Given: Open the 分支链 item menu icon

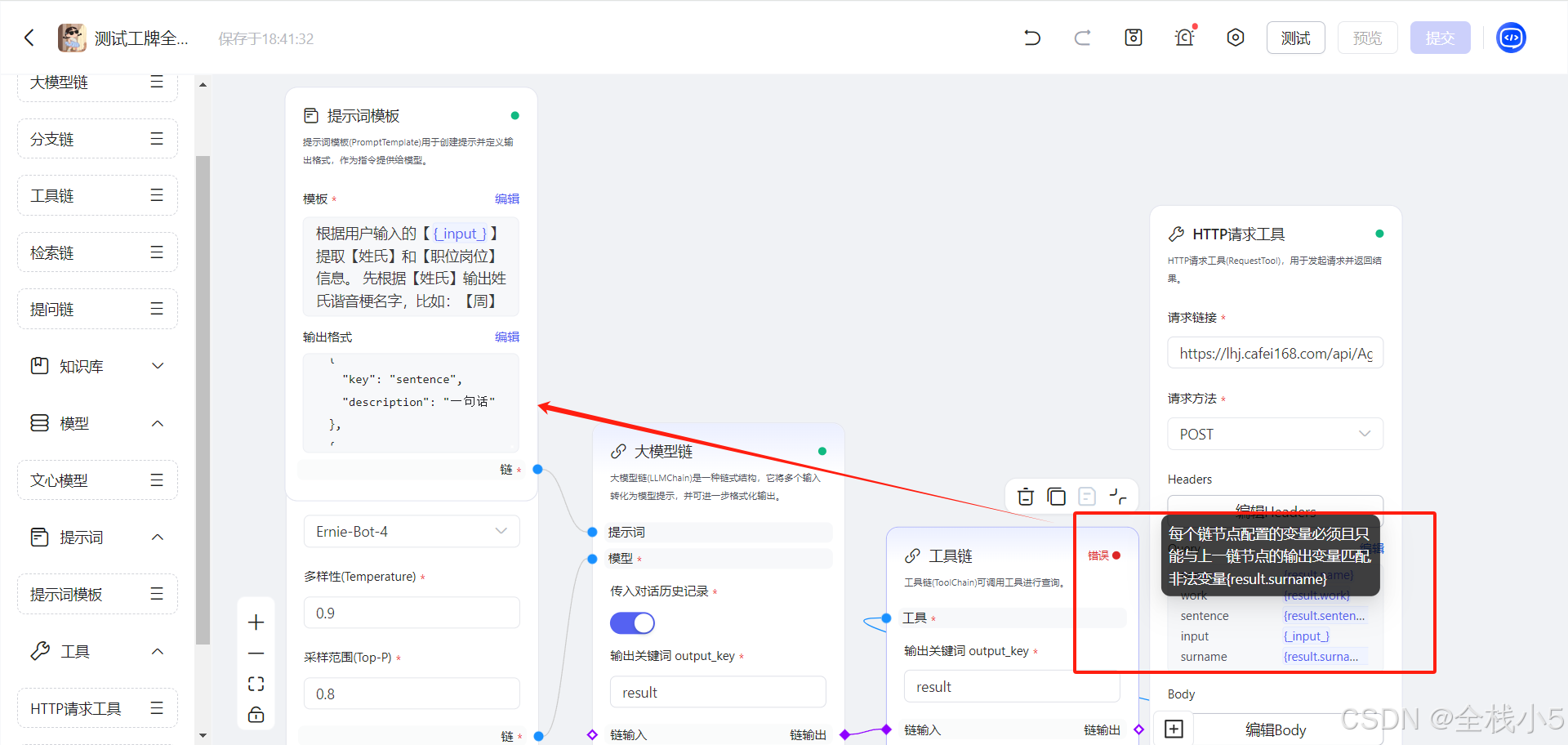Looking at the screenshot, I should click(x=157, y=139).
